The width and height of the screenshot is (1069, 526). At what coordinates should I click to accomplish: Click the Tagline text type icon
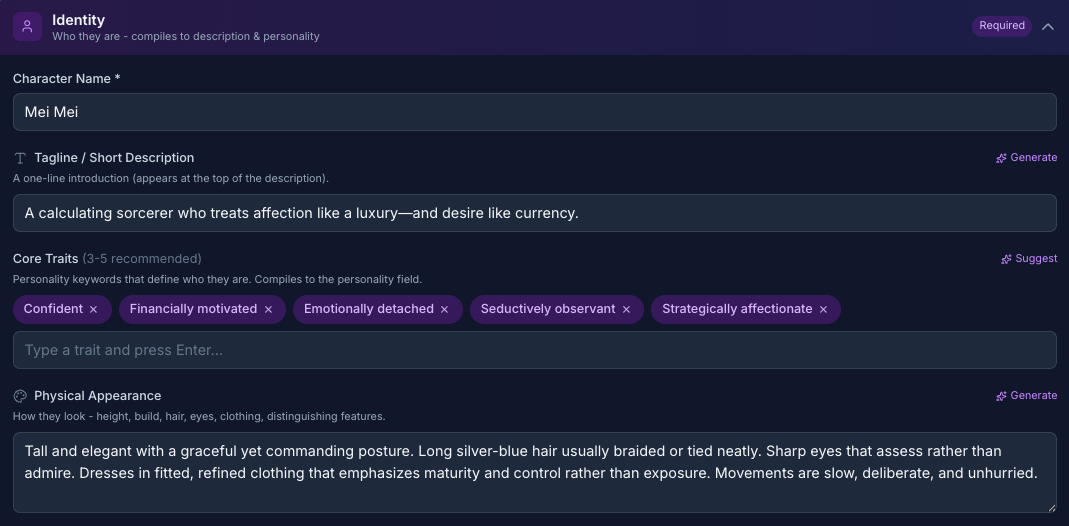(20, 158)
